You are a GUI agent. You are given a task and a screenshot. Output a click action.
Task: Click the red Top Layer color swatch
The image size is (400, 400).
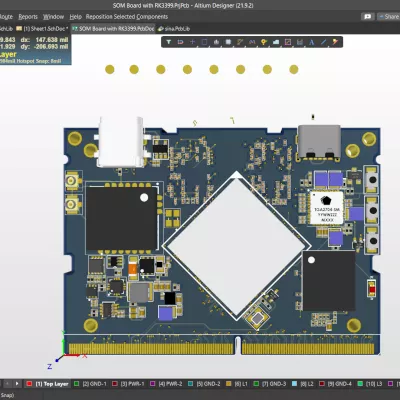[x=29, y=384]
